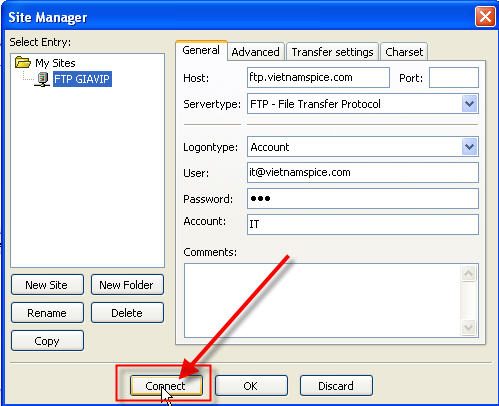Screen dimensions: 499x406
Task: Open the Advanced tab
Action: 256,52
